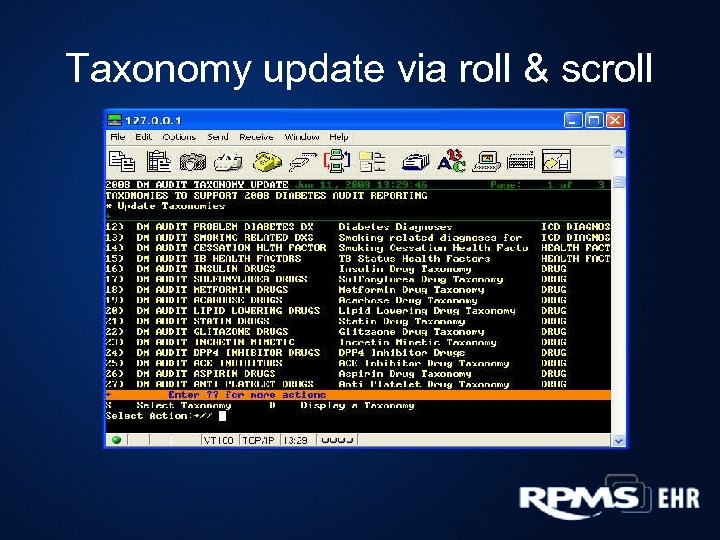Click the scrollbar up arrow
The width and height of the screenshot is (720, 540).
pos(619,152)
